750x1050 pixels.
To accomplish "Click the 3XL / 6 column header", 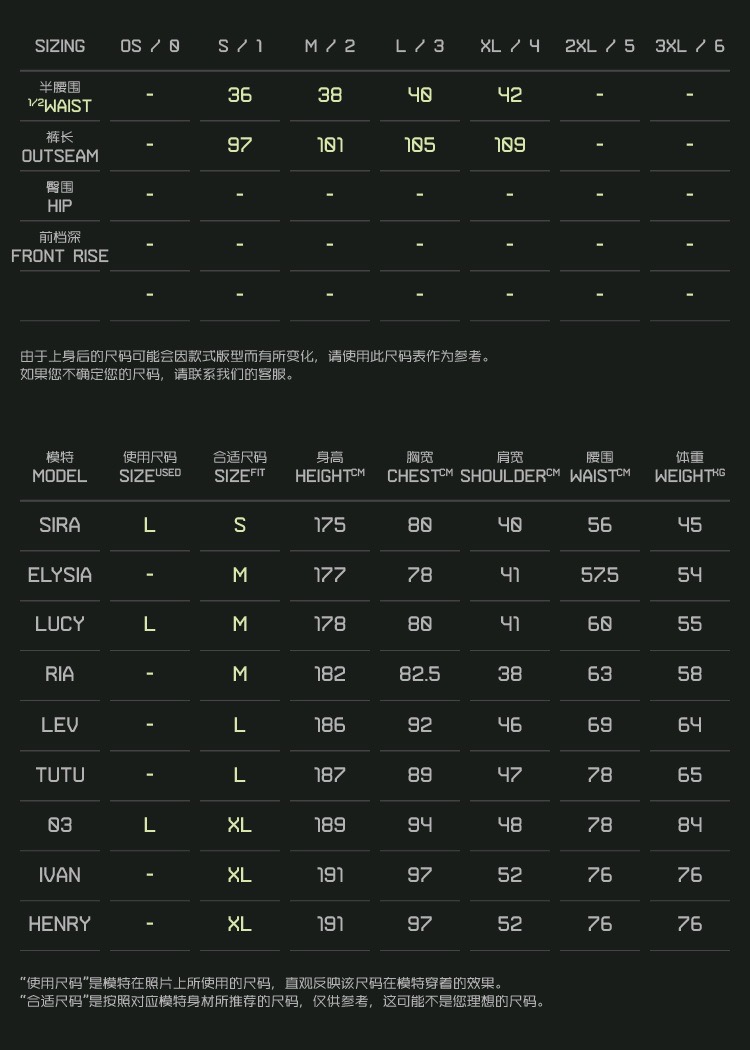I will click(x=690, y=46).
